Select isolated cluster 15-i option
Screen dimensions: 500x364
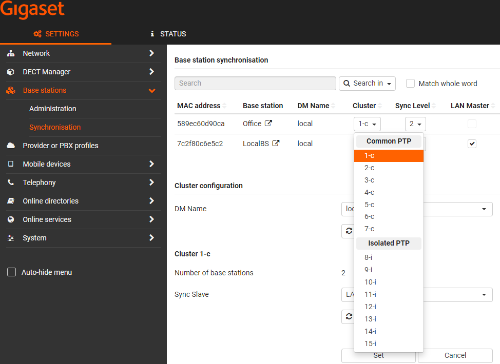[x=389, y=343]
